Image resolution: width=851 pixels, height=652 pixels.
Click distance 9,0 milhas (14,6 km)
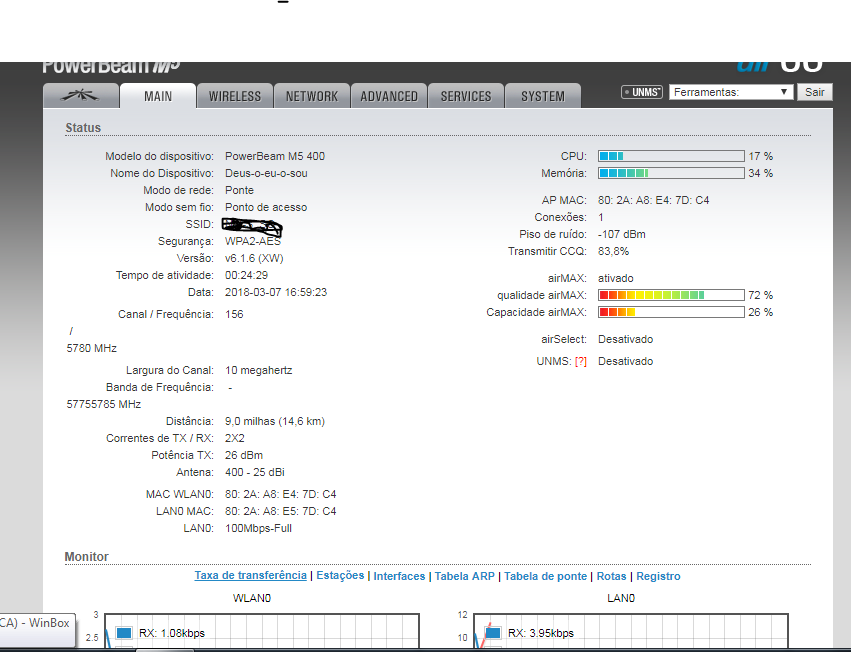click(x=275, y=421)
